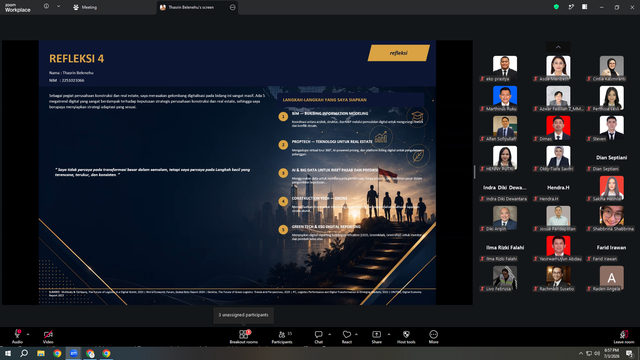Select Livo Februsa's video thumbnail

click(504, 278)
